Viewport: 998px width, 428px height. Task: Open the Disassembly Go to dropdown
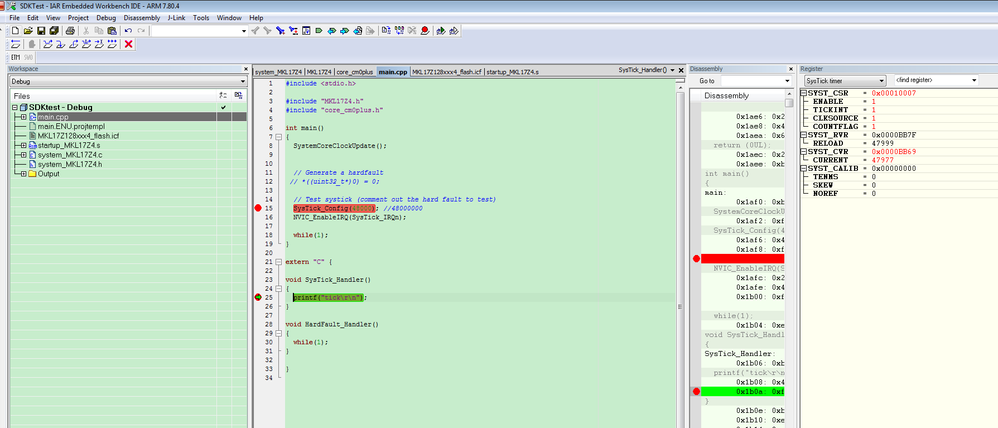[787, 81]
